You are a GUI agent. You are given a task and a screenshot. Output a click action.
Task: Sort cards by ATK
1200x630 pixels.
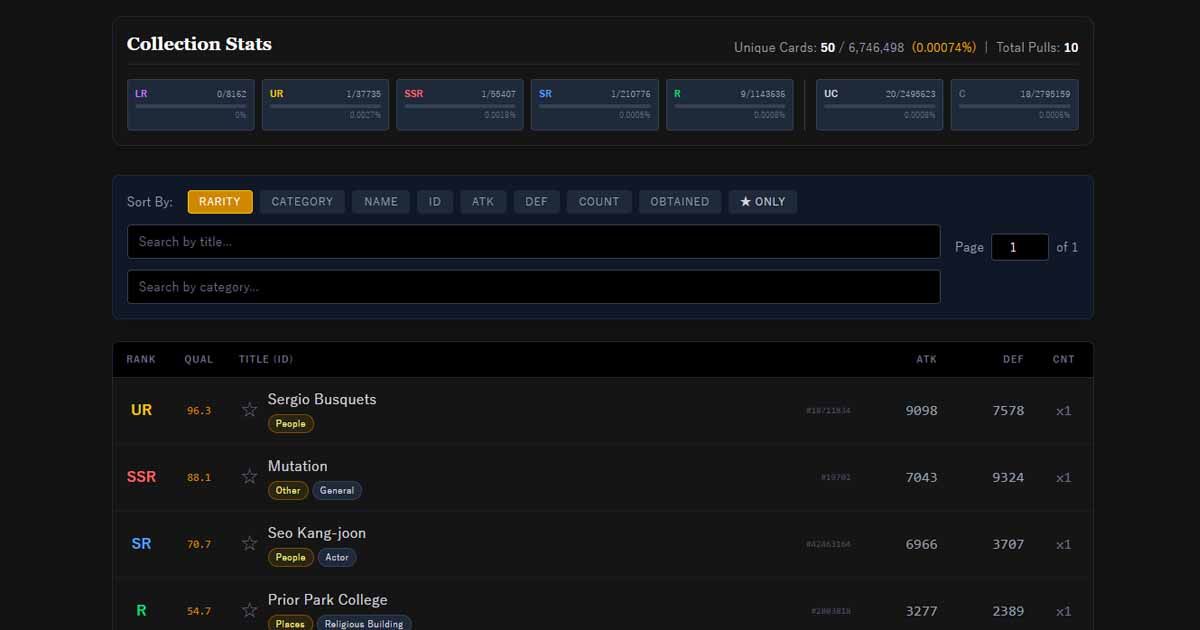pos(483,202)
